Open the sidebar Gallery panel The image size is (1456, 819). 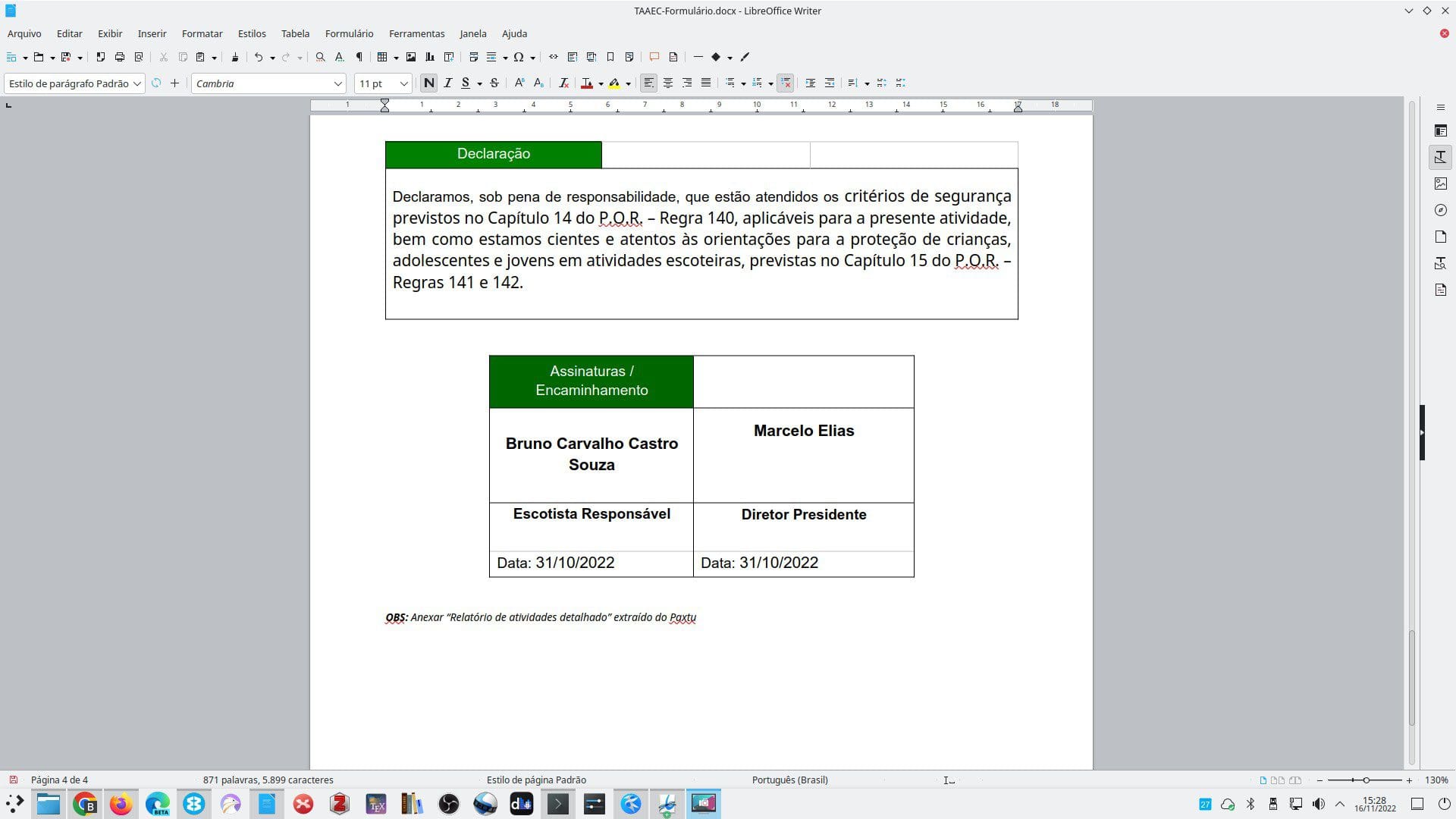[1441, 184]
